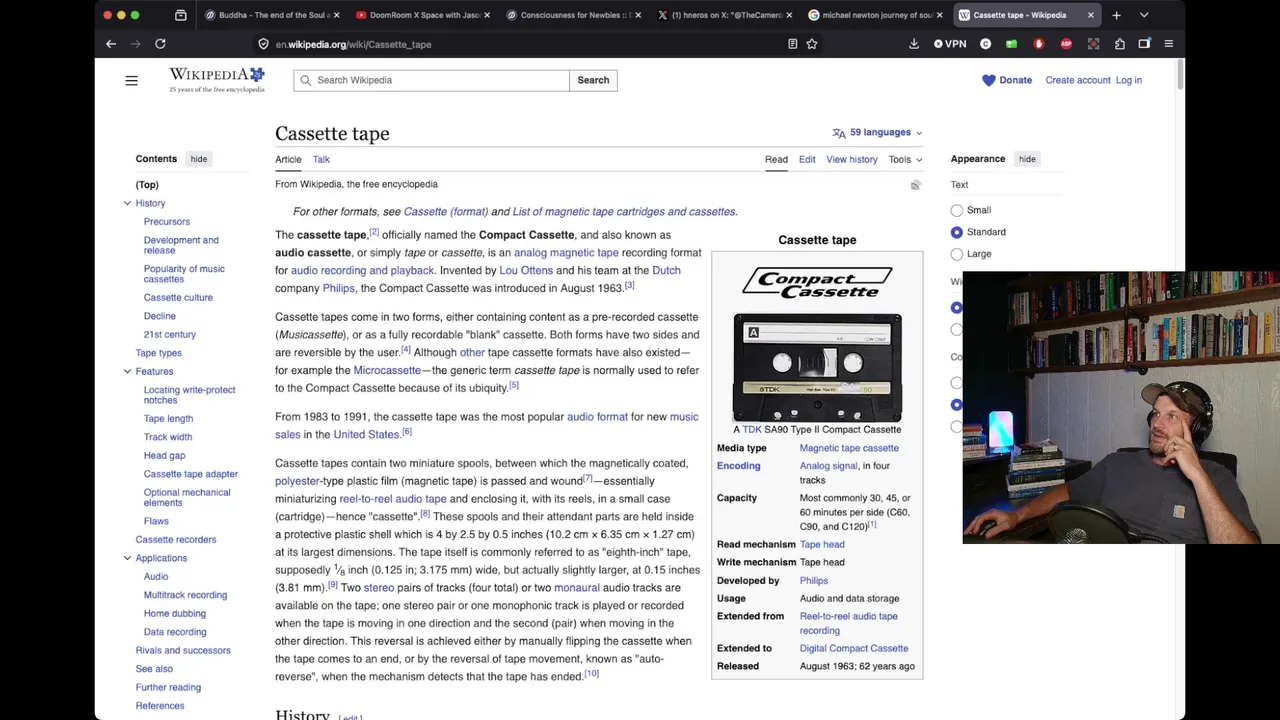1280x720 pixels.
Task: Click the screenshot capture extension icon
Action: tap(1093, 44)
